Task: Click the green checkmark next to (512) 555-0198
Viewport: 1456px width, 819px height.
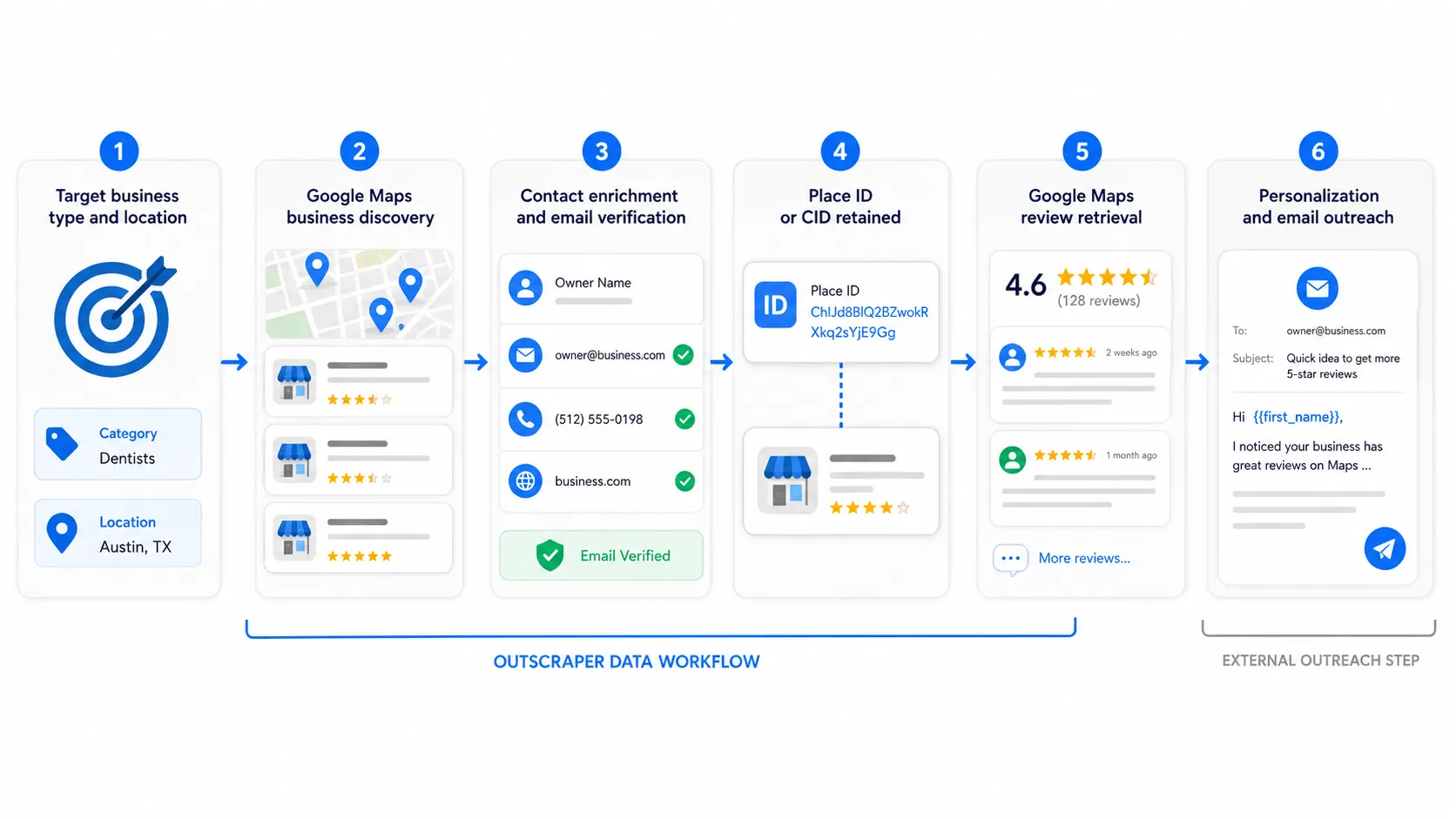Action: coord(685,420)
